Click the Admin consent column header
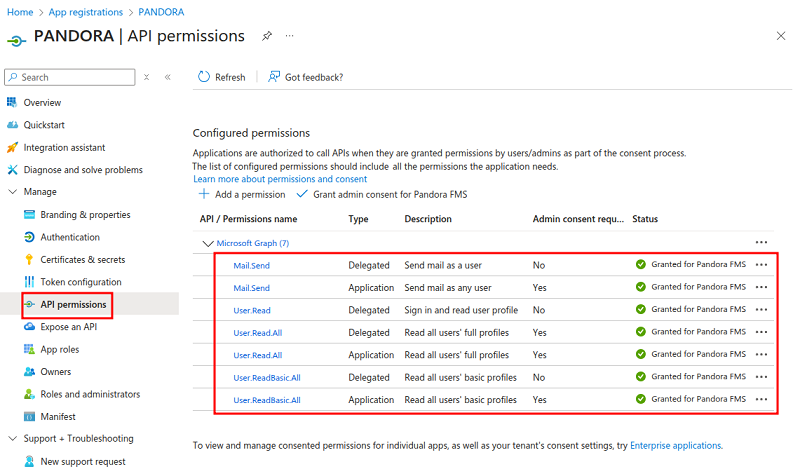Viewport: 800px width, 476px height. pos(578,219)
